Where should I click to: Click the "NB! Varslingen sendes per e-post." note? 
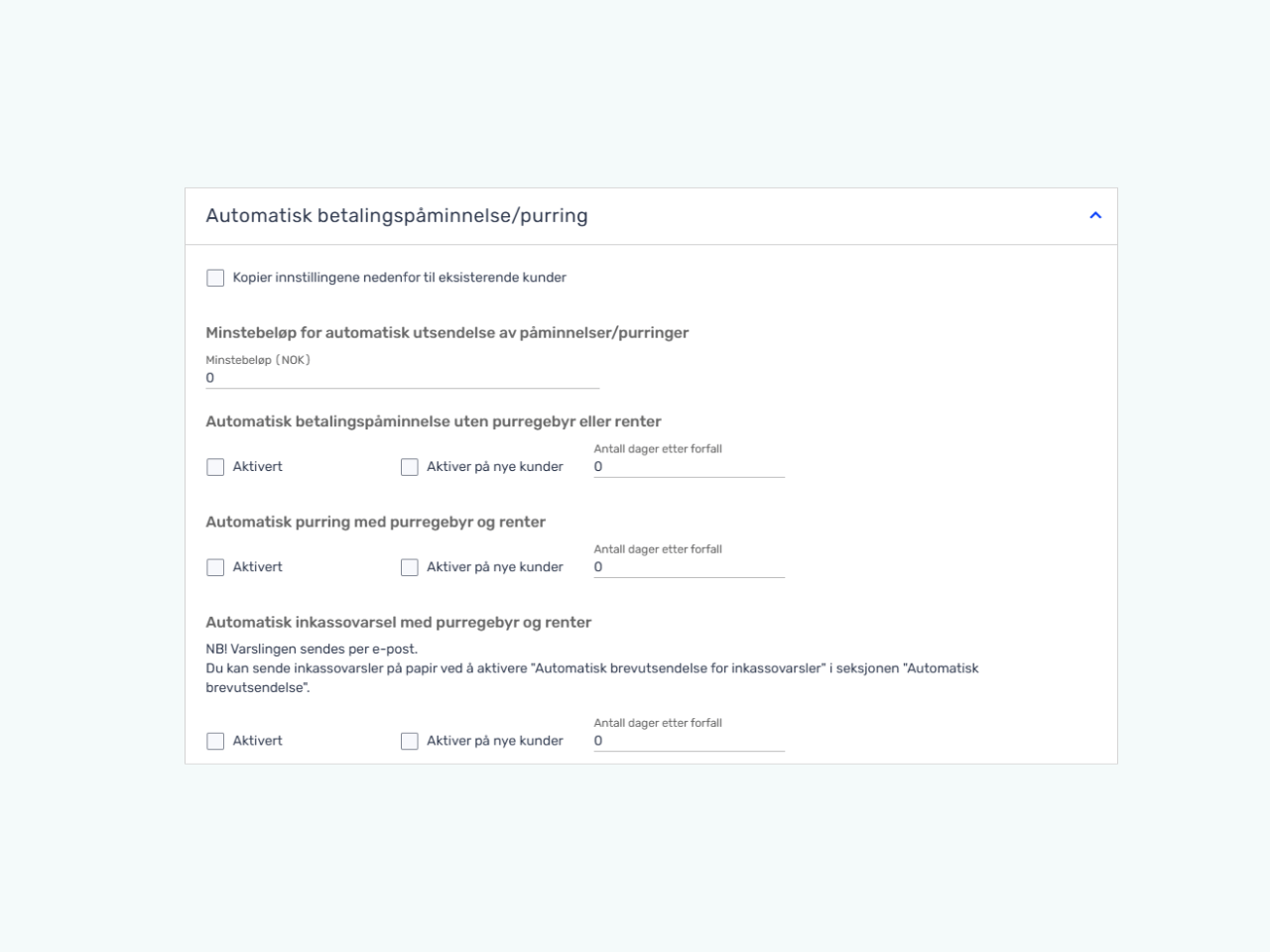pos(312,649)
